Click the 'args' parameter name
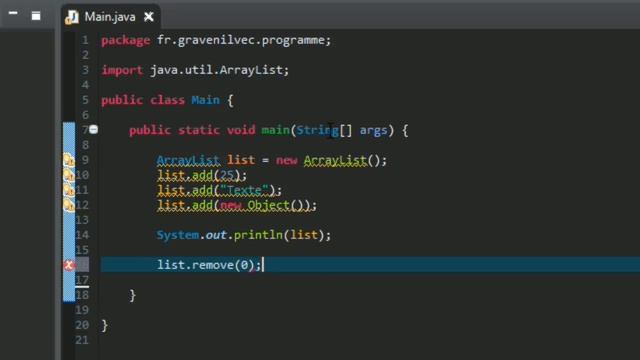Image resolution: width=640 pixels, height=360 pixels. (373, 131)
